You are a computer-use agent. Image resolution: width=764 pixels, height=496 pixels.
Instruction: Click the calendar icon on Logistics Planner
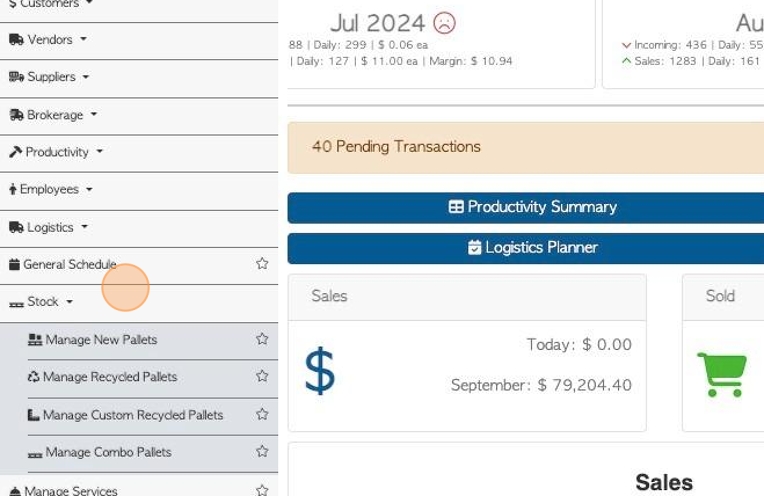click(x=474, y=248)
